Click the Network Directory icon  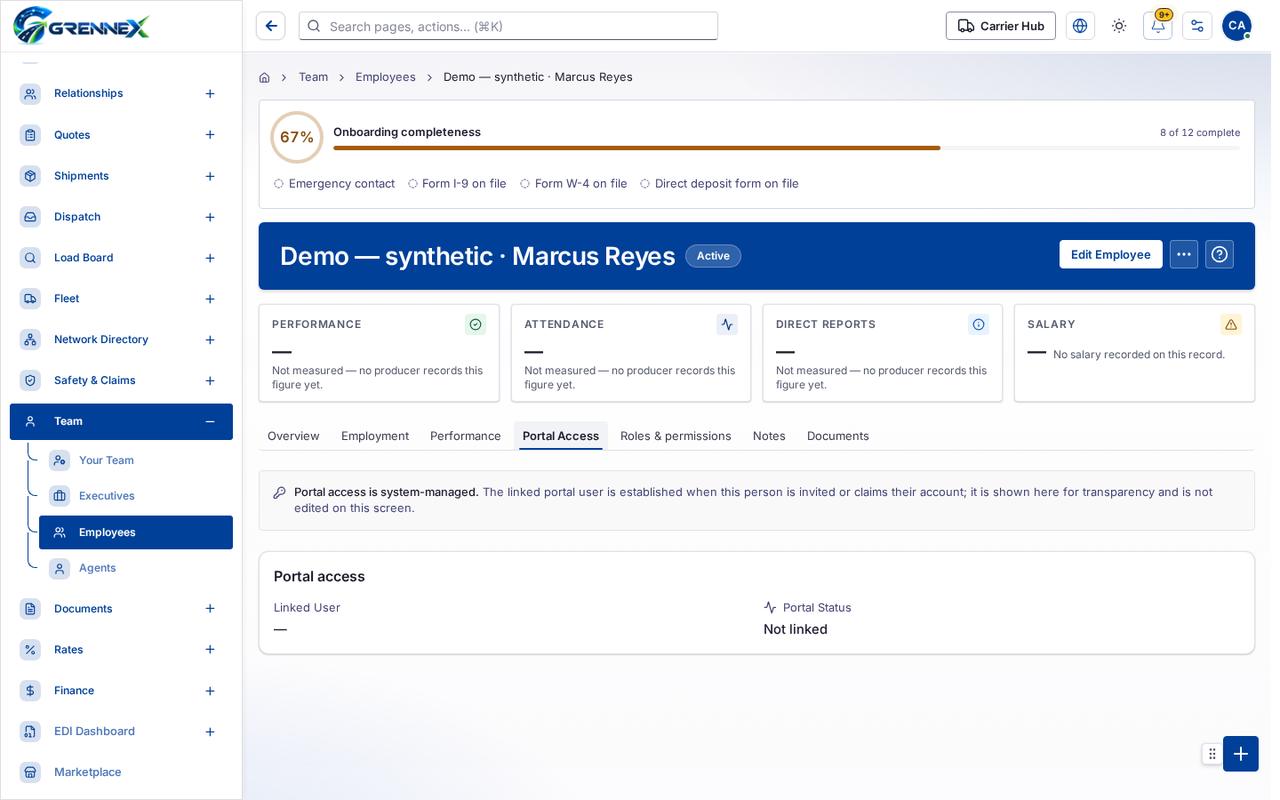coord(30,339)
